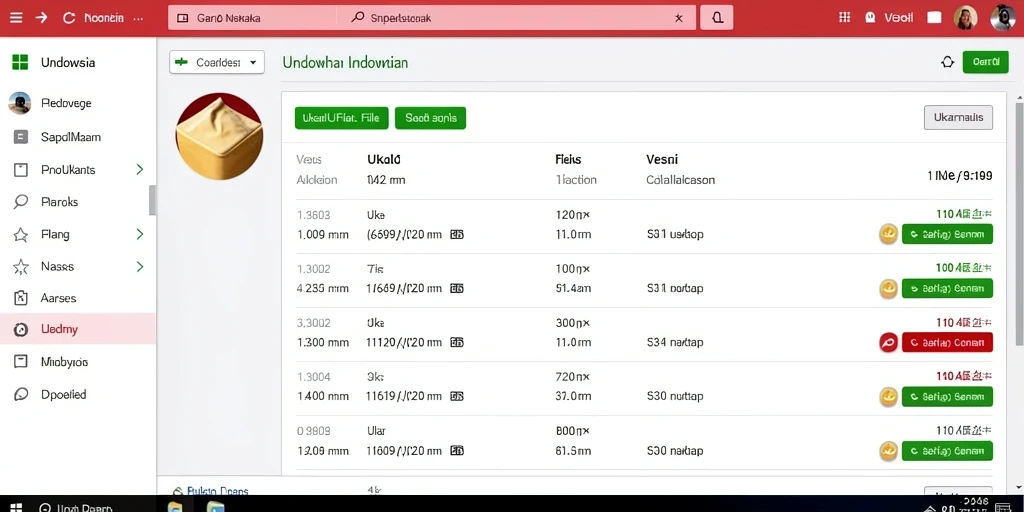
Task: Click the icon after 11619/020 mm
Action: click(457, 396)
